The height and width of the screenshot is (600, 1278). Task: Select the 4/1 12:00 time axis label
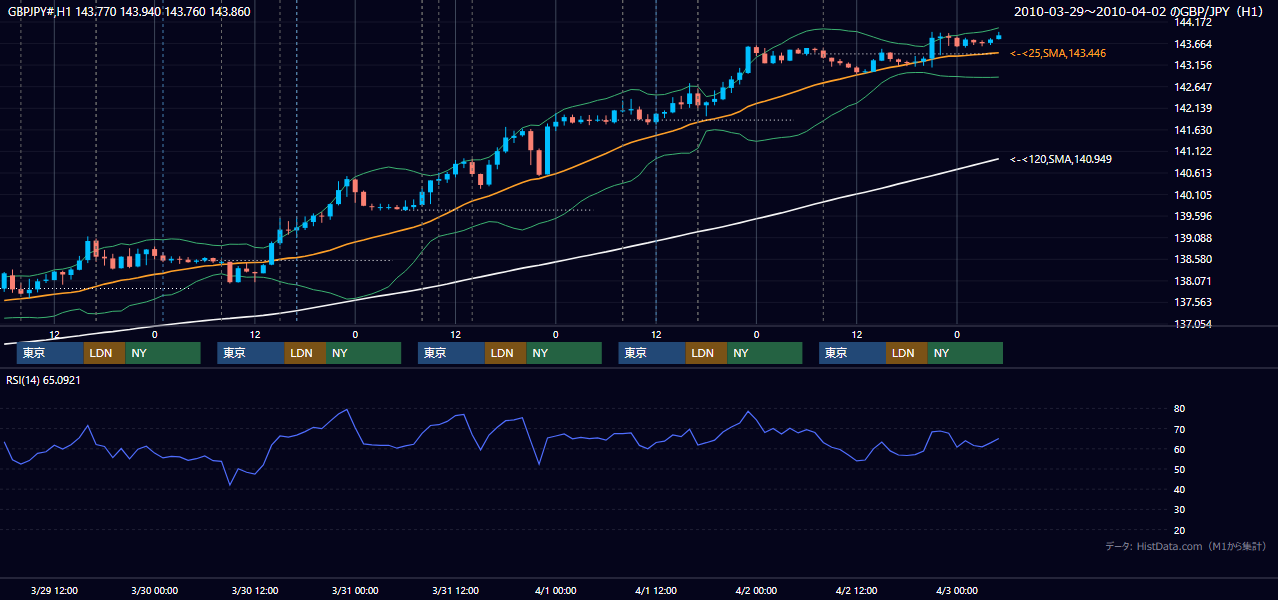tap(655, 590)
